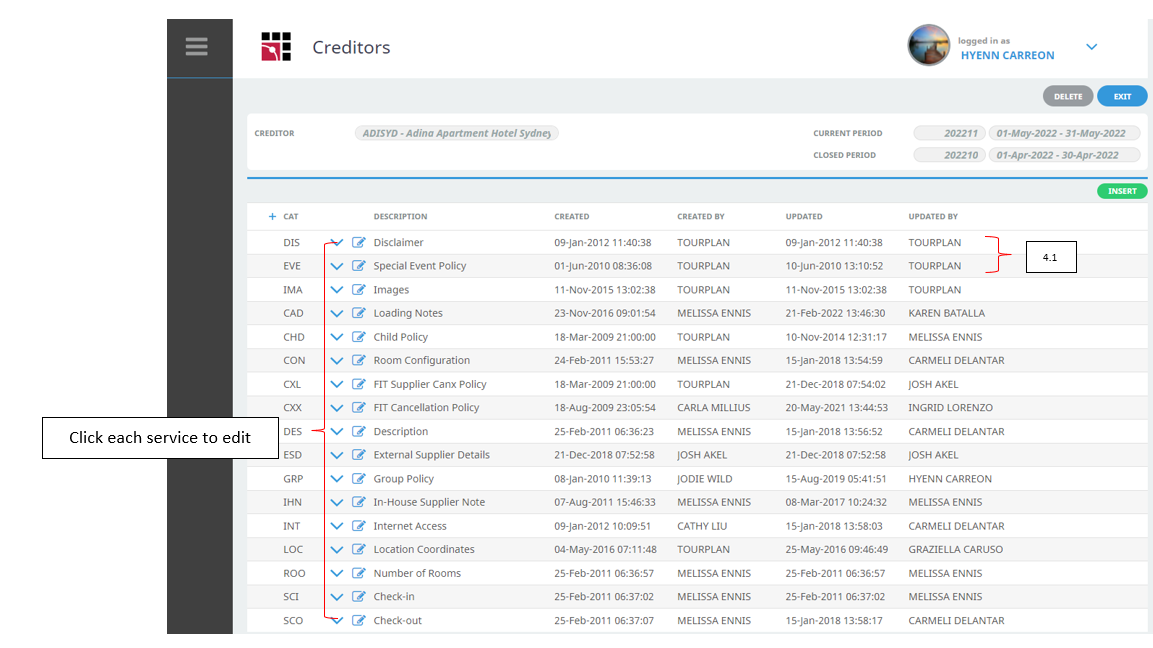Expand the Room Configuration row chevron

point(337,360)
